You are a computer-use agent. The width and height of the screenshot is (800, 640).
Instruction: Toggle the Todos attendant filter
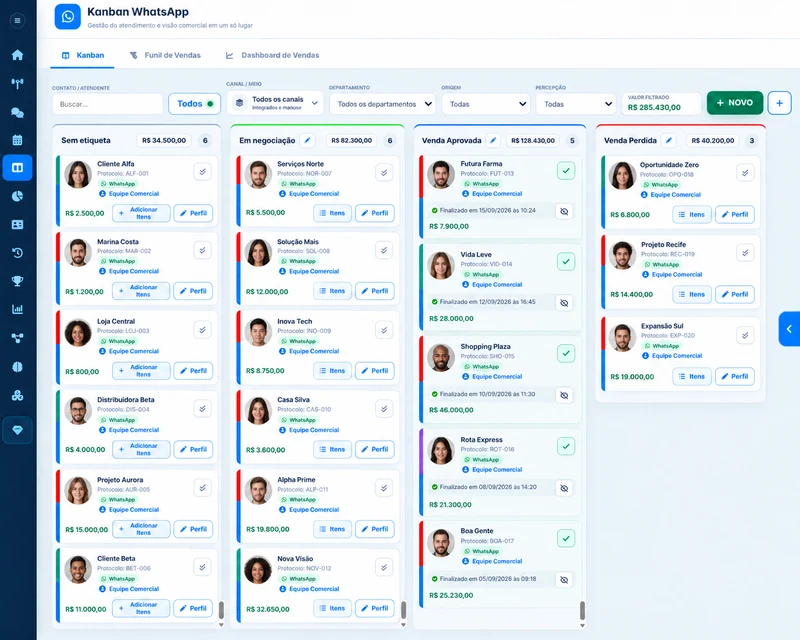pos(194,104)
